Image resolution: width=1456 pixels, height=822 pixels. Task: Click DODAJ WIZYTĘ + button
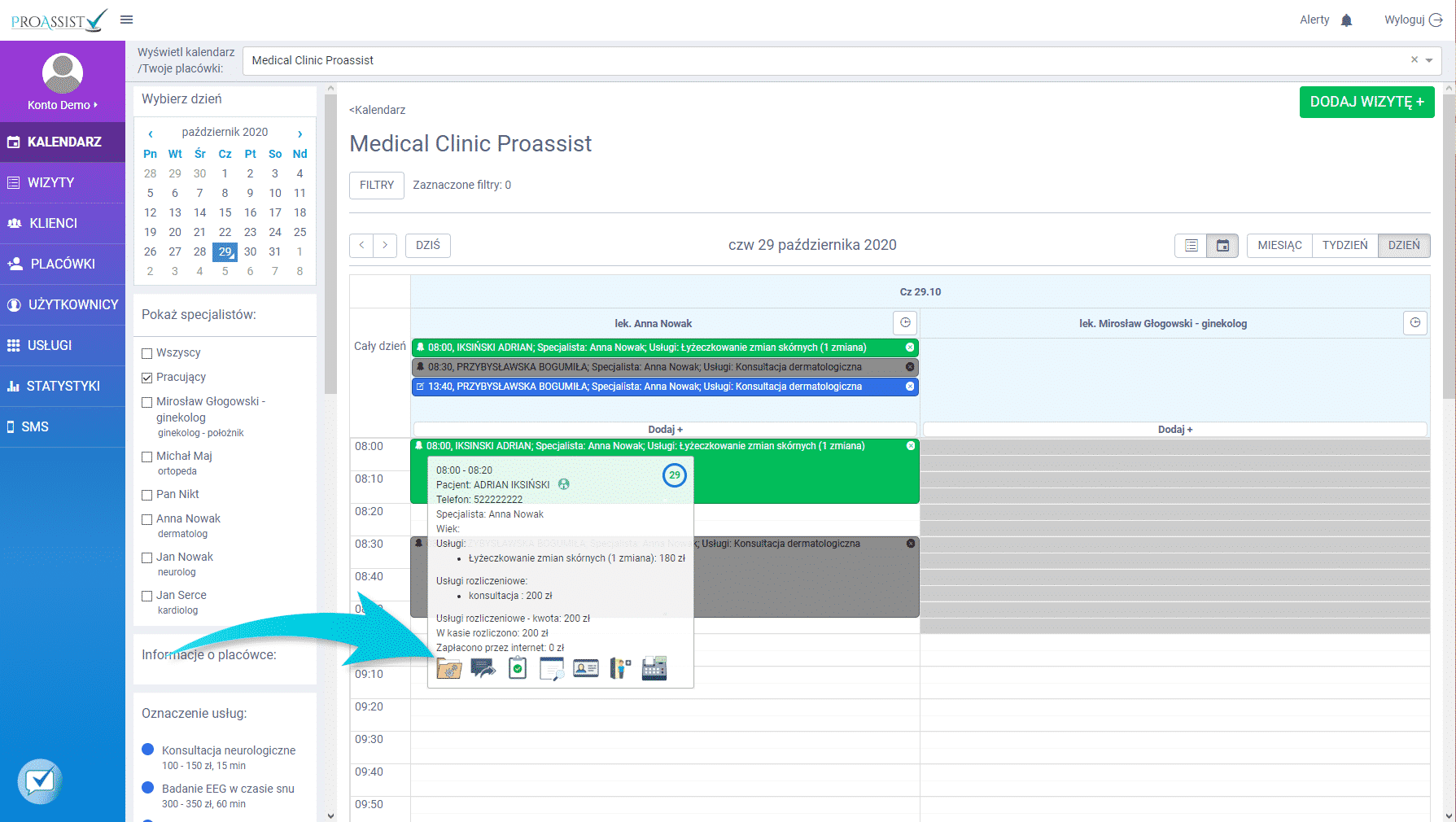click(x=1366, y=102)
